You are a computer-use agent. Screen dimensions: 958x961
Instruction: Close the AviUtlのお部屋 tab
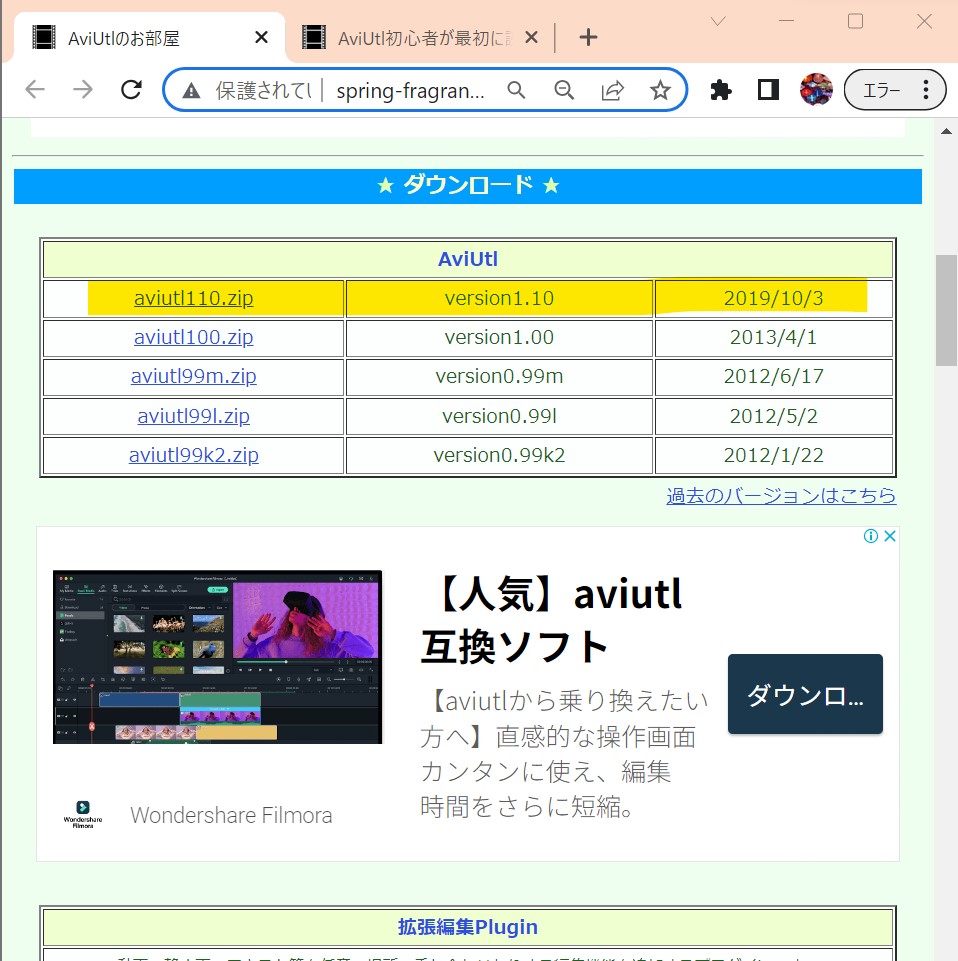pyautogui.click(x=261, y=38)
